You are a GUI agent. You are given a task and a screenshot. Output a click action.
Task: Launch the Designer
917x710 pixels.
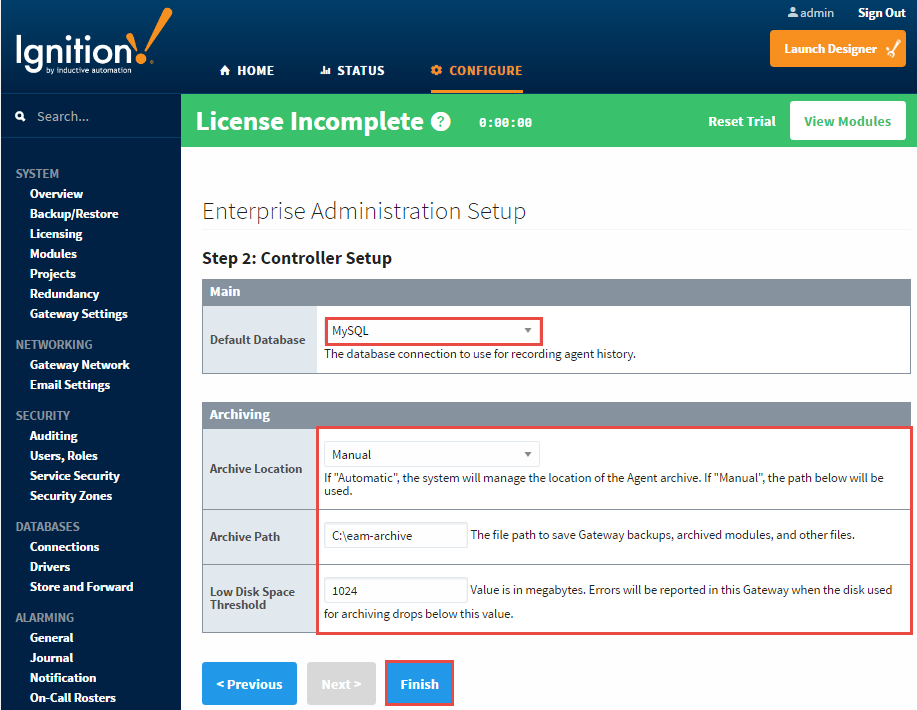tap(837, 49)
